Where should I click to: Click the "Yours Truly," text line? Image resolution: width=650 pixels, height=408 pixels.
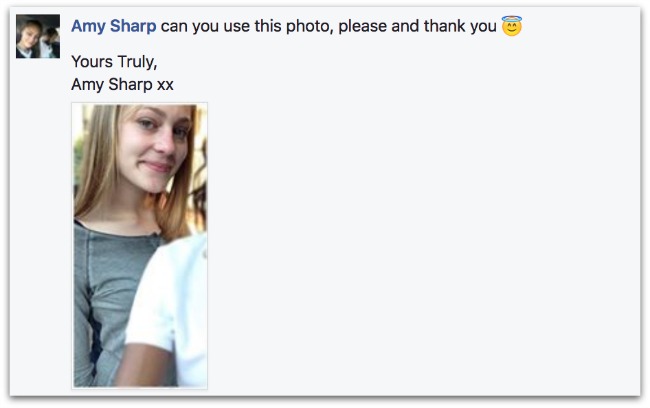tap(114, 62)
